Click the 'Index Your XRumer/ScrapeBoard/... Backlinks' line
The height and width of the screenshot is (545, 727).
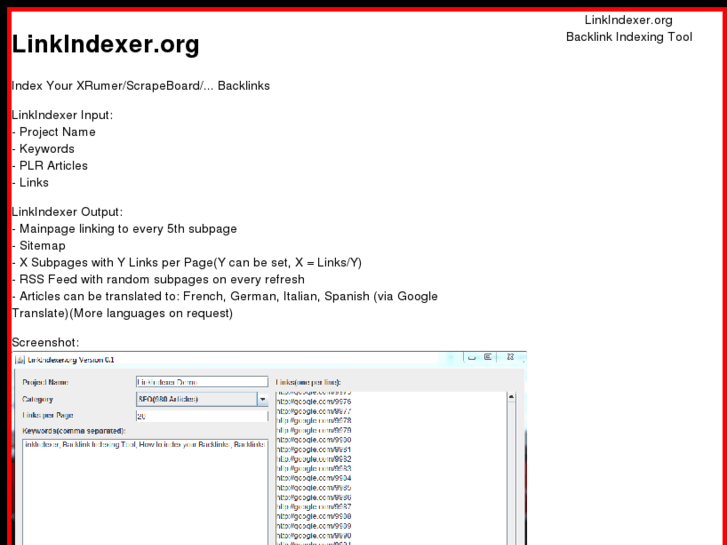[x=140, y=86]
